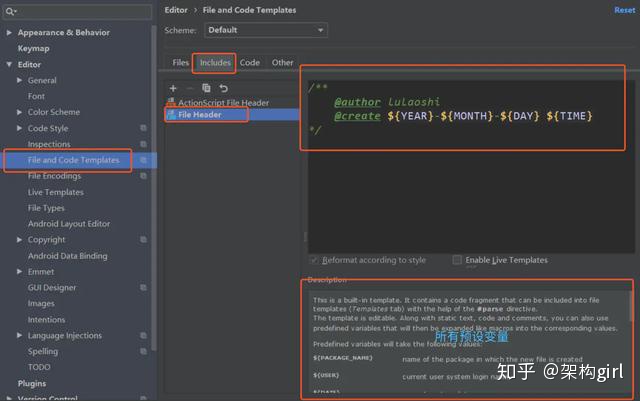Switch to the Code tab
The image size is (640, 401).
(250, 62)
